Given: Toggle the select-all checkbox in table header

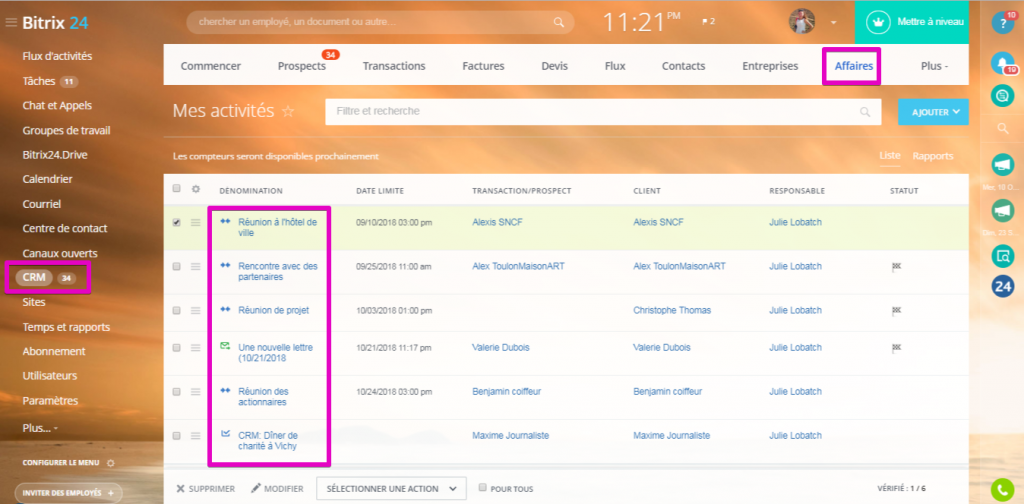Looking at the screenshot, I should (176, 188).
